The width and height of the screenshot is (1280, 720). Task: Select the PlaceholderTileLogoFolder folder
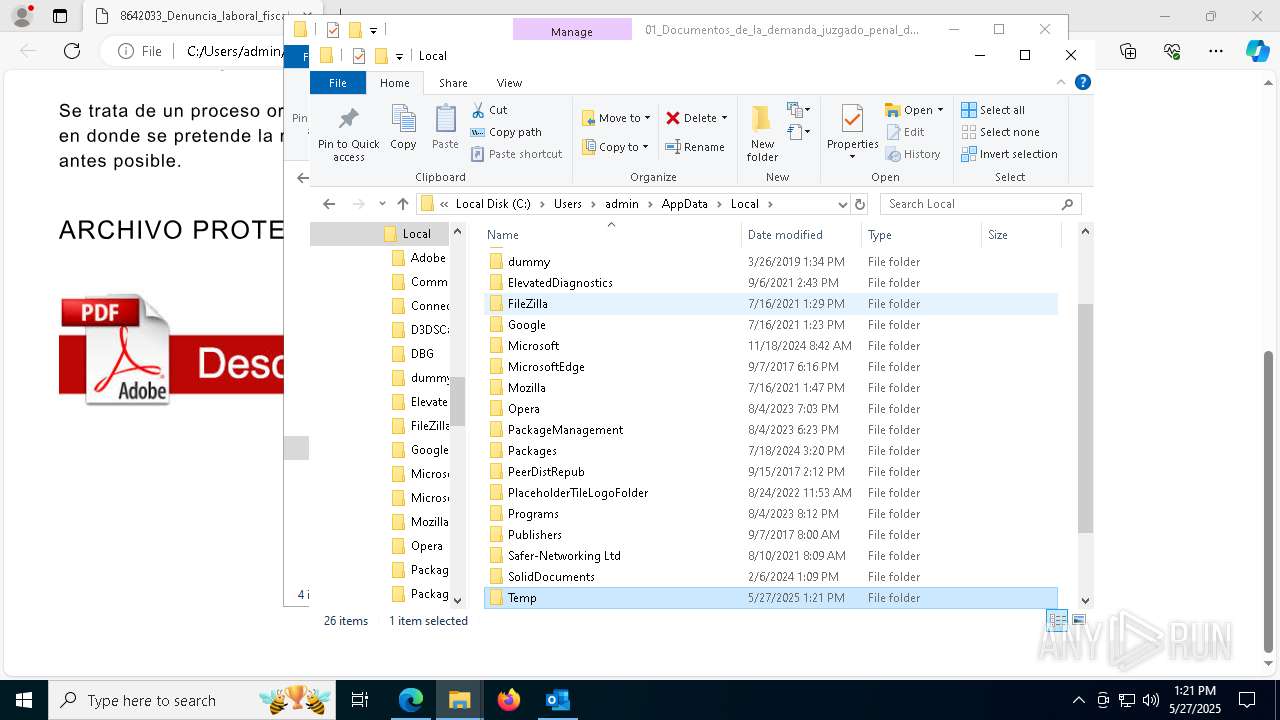tap(770, 493)
